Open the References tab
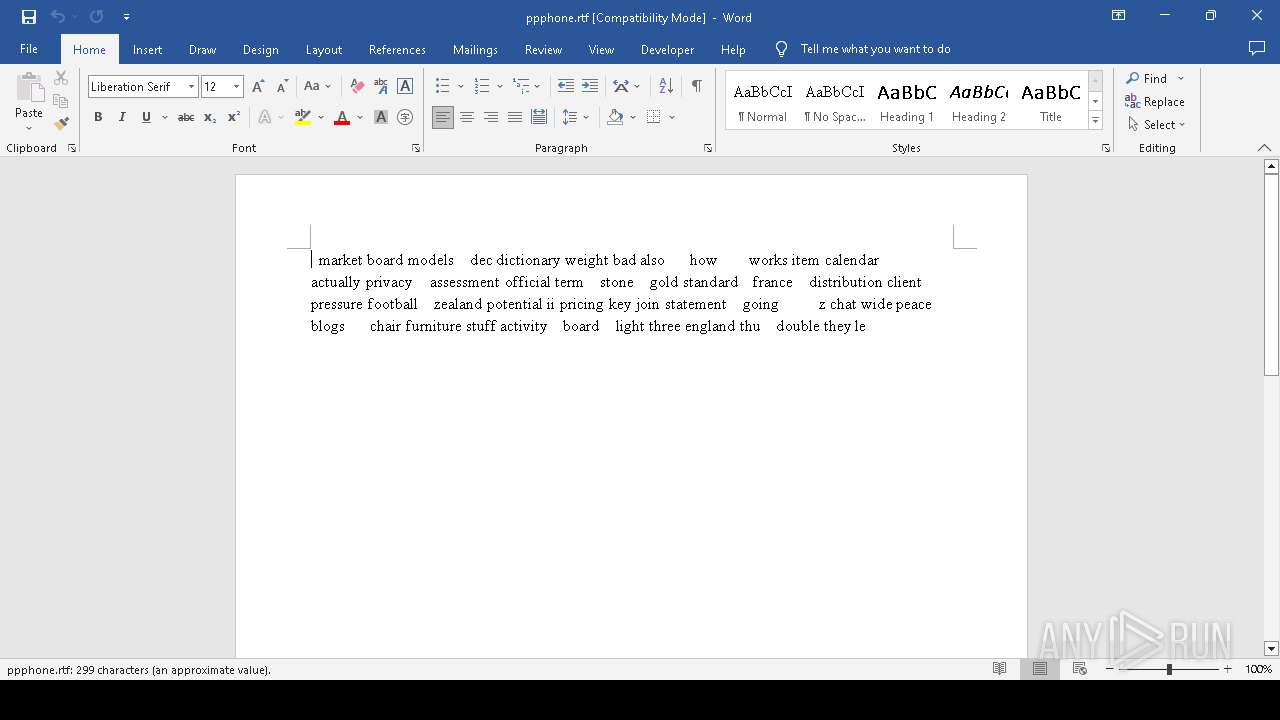1280x720 pixels. (397, 49)
